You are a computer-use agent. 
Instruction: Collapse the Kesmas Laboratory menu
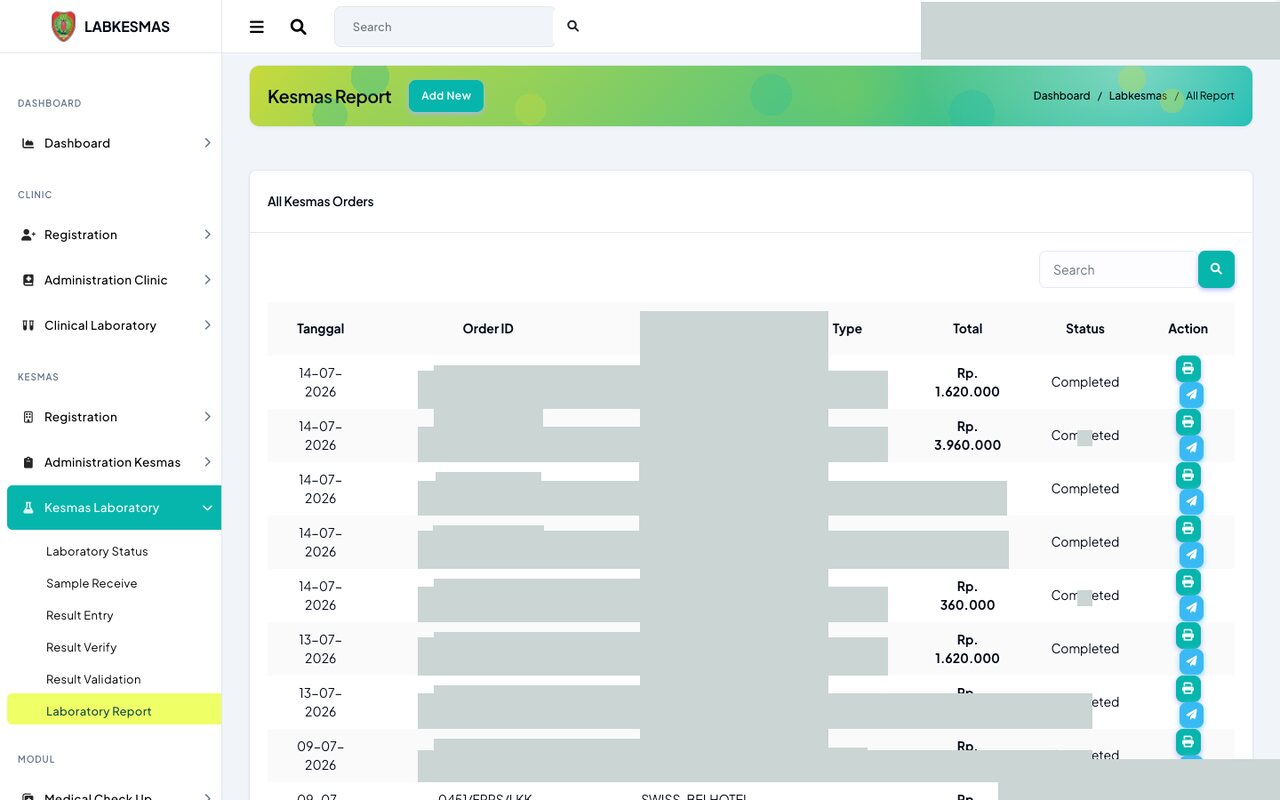point(207,508)
